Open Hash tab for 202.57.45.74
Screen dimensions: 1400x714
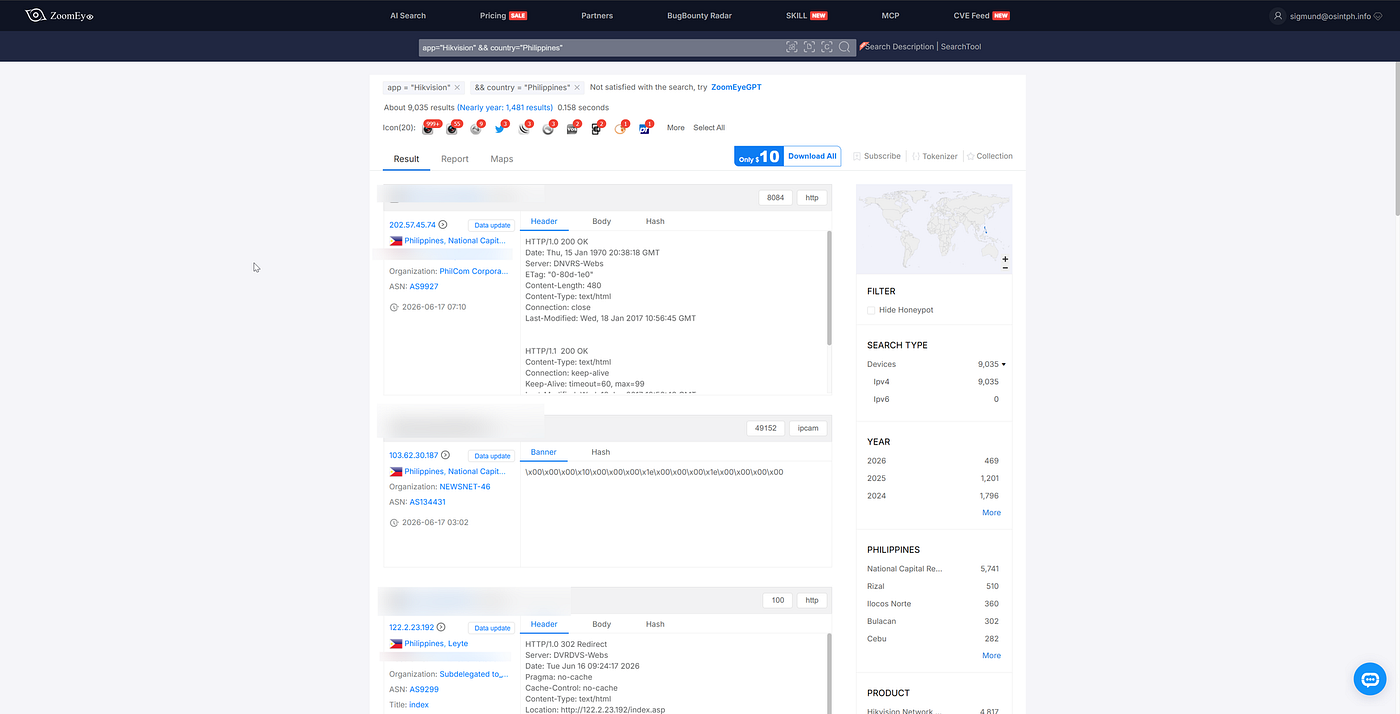pos(655,221)
